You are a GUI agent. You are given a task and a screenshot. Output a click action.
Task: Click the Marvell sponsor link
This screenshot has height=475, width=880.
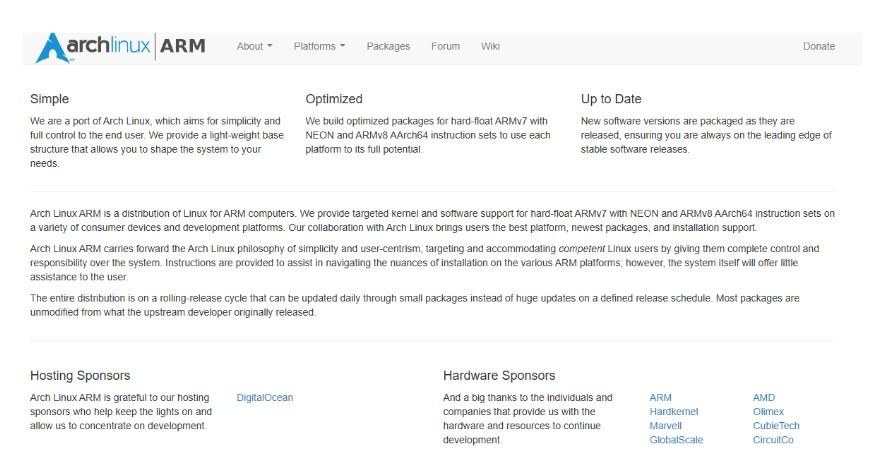click(x=665, y=426)
